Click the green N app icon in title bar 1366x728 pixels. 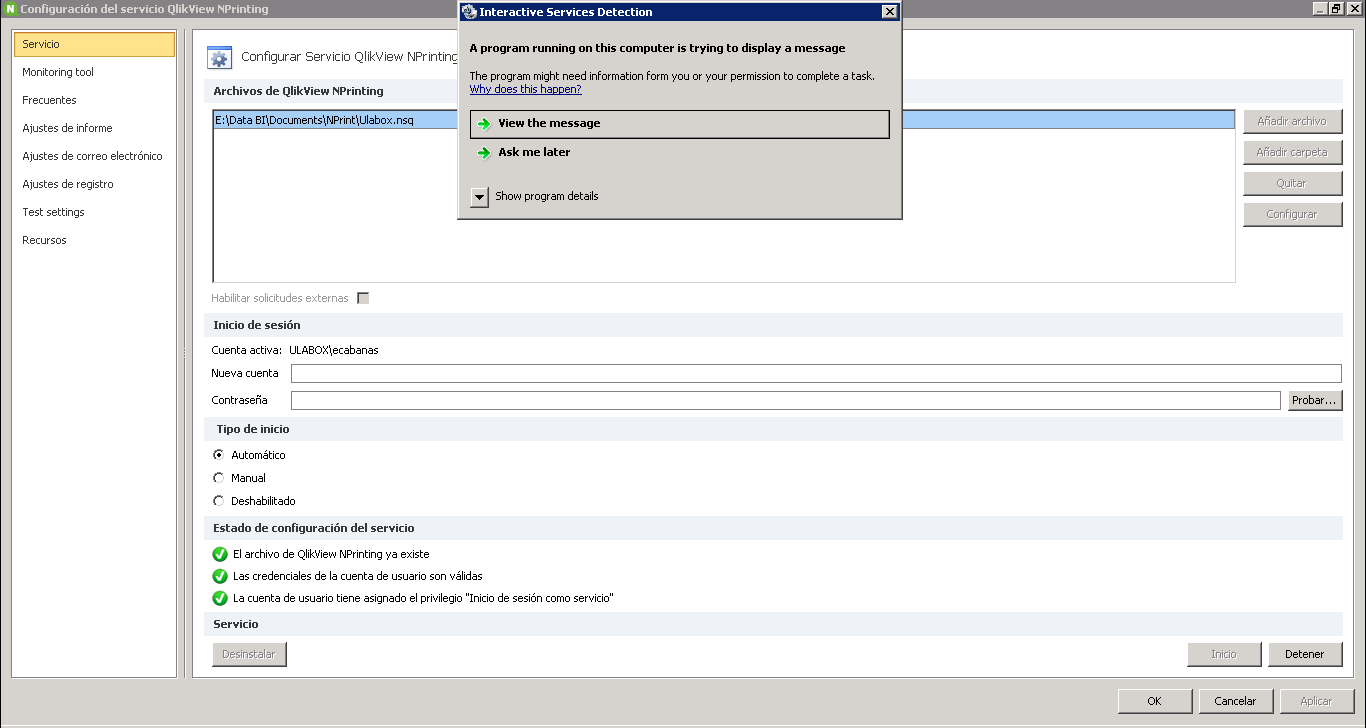(x=11, y=9)
